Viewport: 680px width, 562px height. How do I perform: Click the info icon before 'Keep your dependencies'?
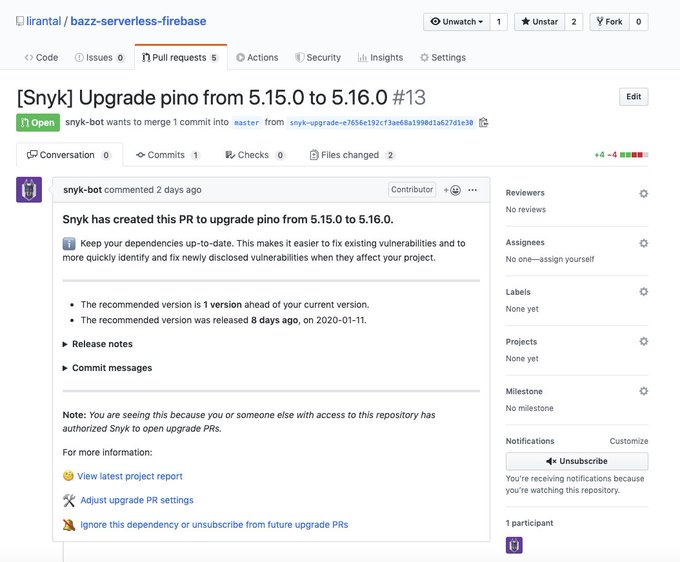(69, 244)
